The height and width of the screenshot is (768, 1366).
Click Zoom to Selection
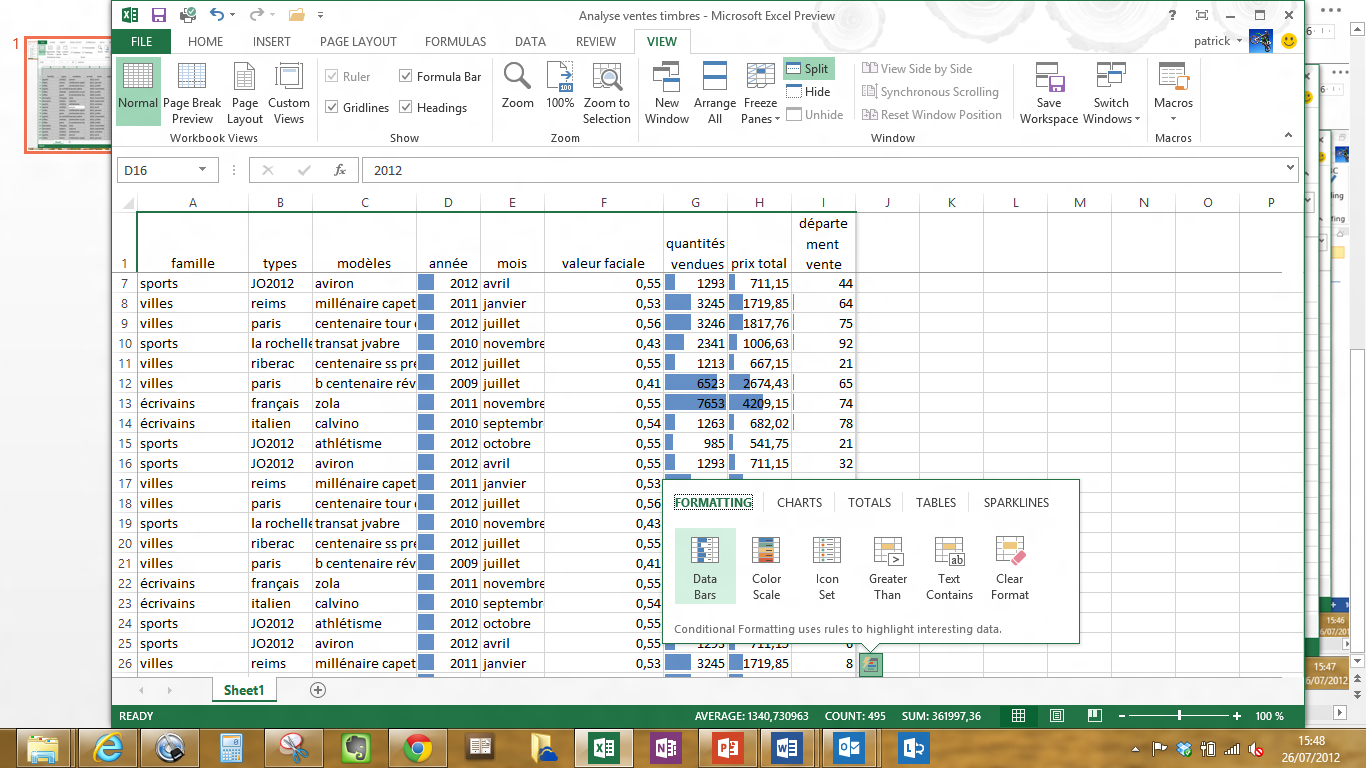pyautogui.click(x=607, y=93)
